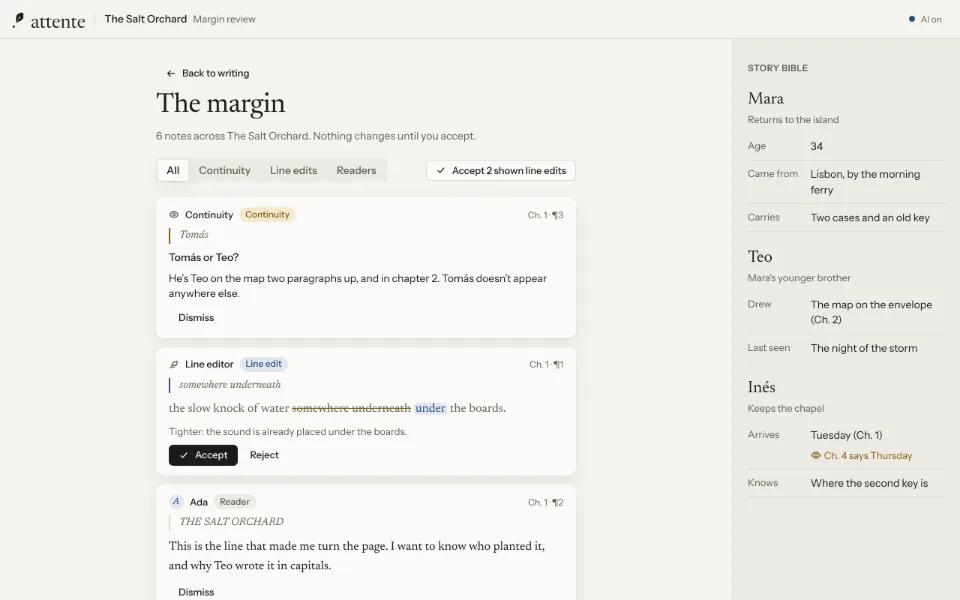
Task: Click Two cases and an old key
Action: coord(870,217)
